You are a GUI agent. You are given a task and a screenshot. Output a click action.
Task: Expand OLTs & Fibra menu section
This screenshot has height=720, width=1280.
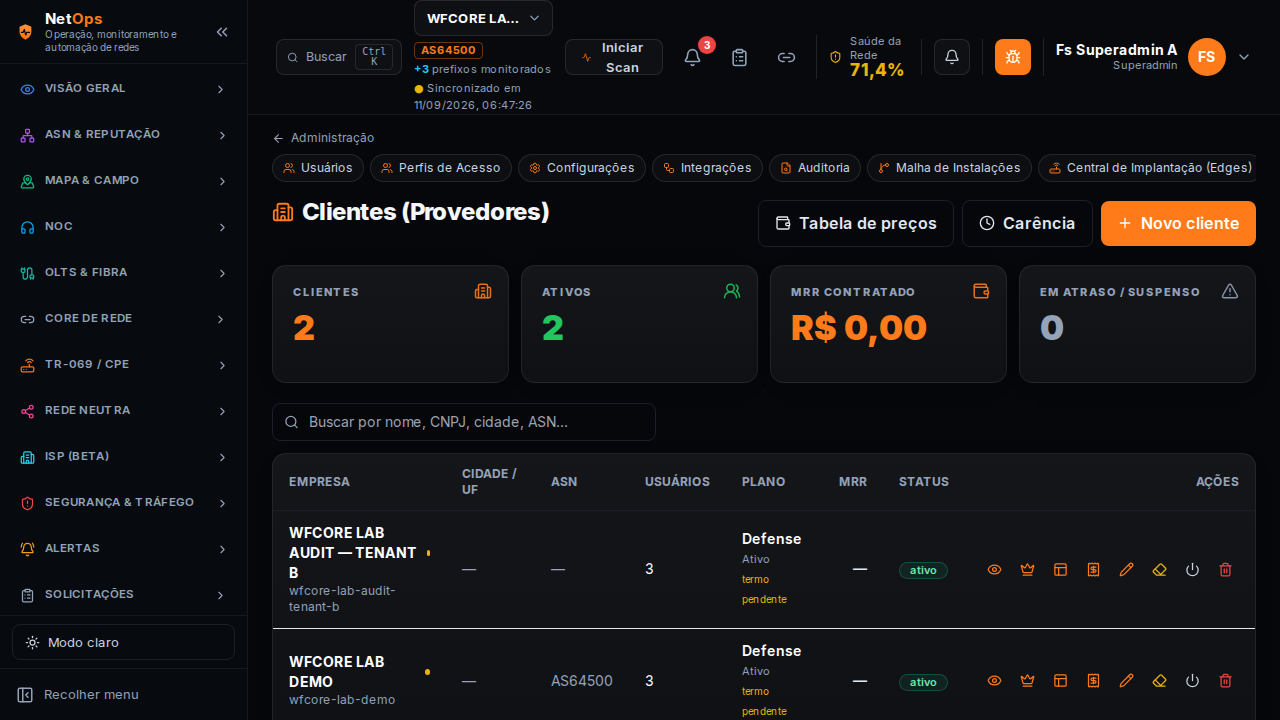123,273
